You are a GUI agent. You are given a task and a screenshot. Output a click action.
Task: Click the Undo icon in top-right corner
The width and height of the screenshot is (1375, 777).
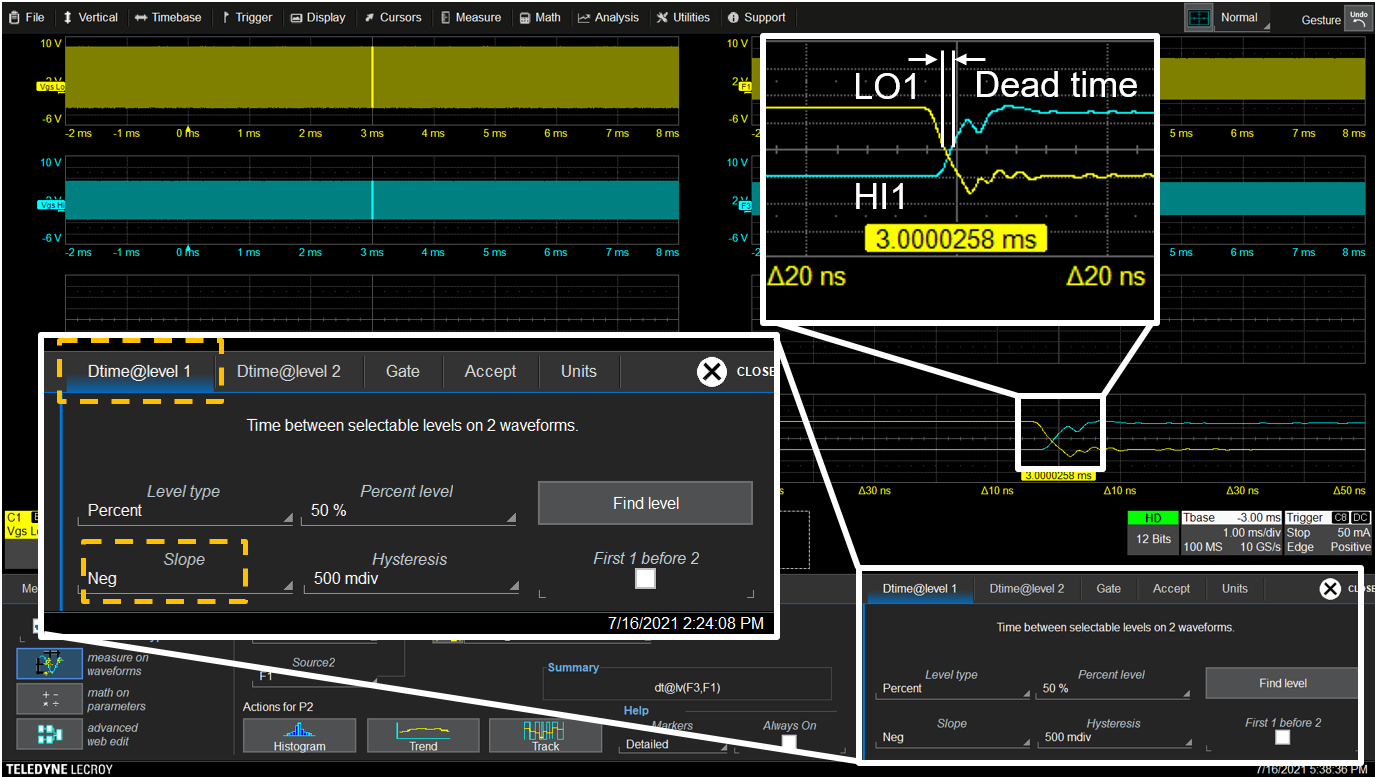tap(1359, 16)
